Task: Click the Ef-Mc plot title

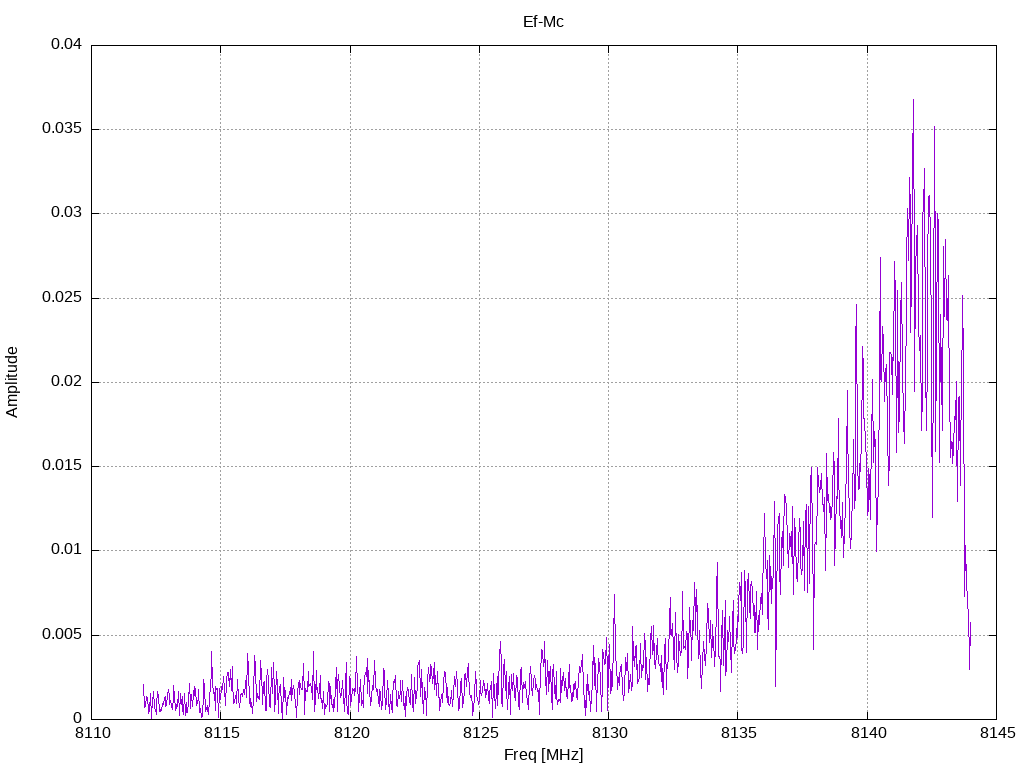Action: click(543, 21)
